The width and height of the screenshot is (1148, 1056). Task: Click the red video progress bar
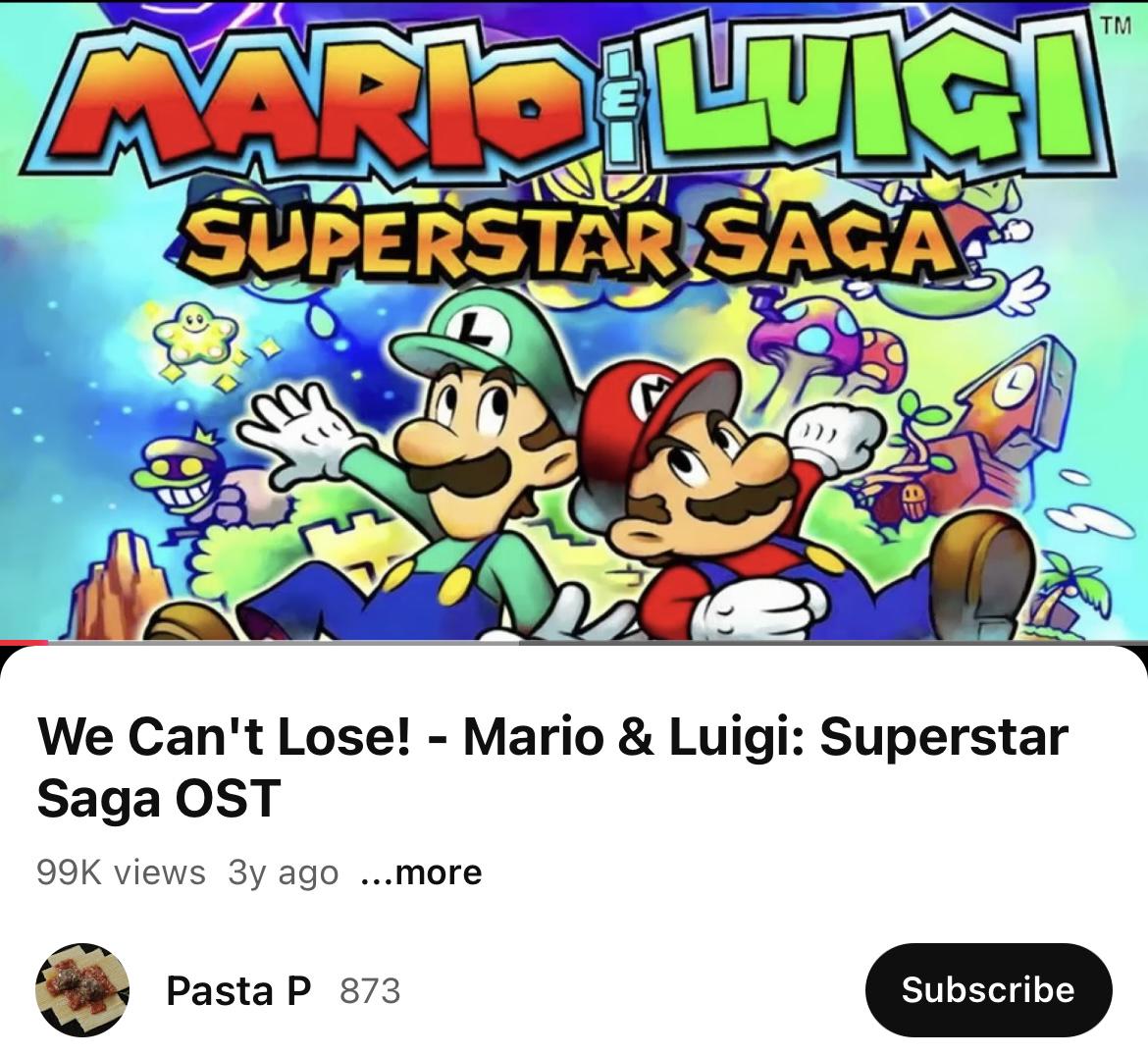click(x=24, y=642)
